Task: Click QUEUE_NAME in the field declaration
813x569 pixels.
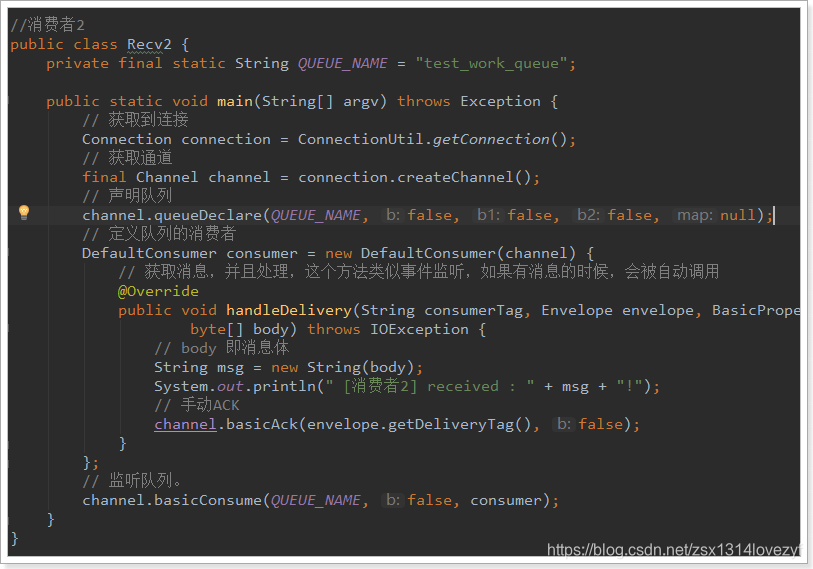Action: point(343,64)
